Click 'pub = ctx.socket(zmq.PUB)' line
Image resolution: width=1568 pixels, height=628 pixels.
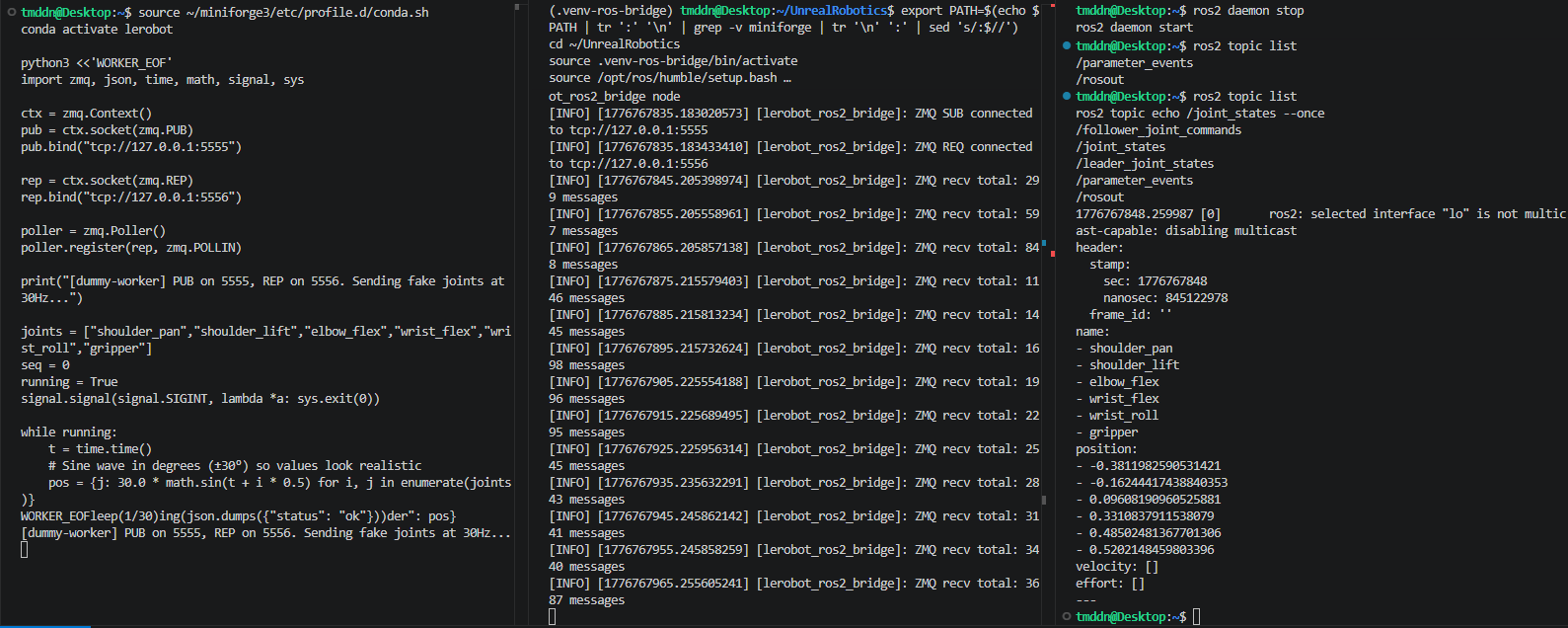[x=108, y=129]
